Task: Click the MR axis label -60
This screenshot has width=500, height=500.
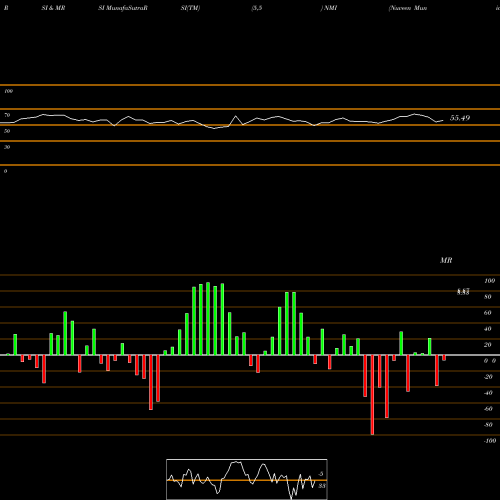Action: click(x=488, y=409)
